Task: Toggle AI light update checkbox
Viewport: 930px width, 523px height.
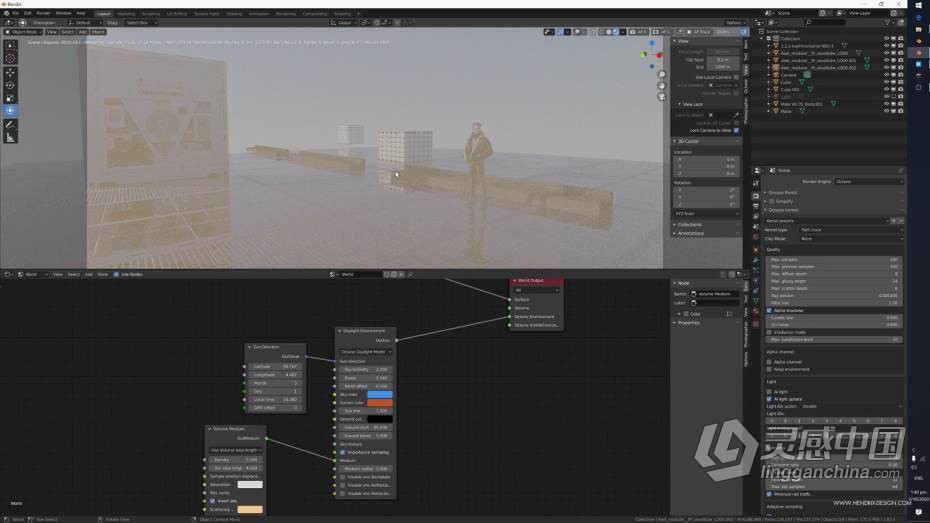Action: (769, 399)
